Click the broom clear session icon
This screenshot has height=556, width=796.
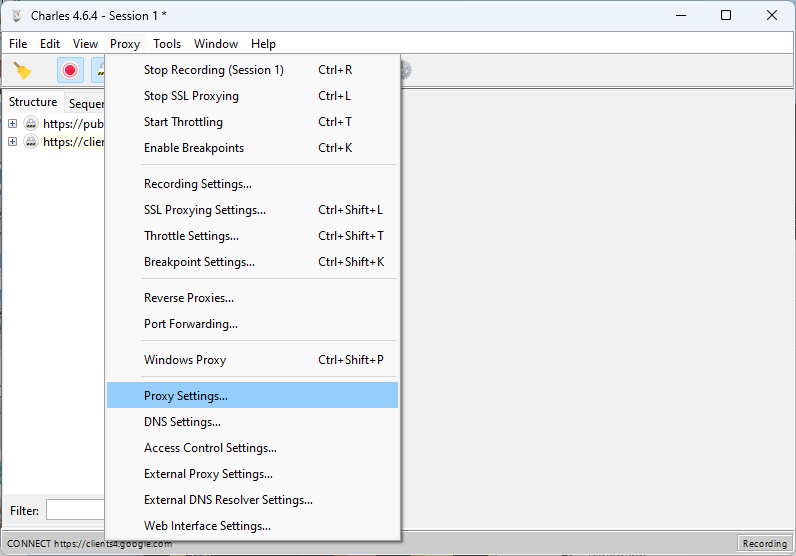click(22, 70)
